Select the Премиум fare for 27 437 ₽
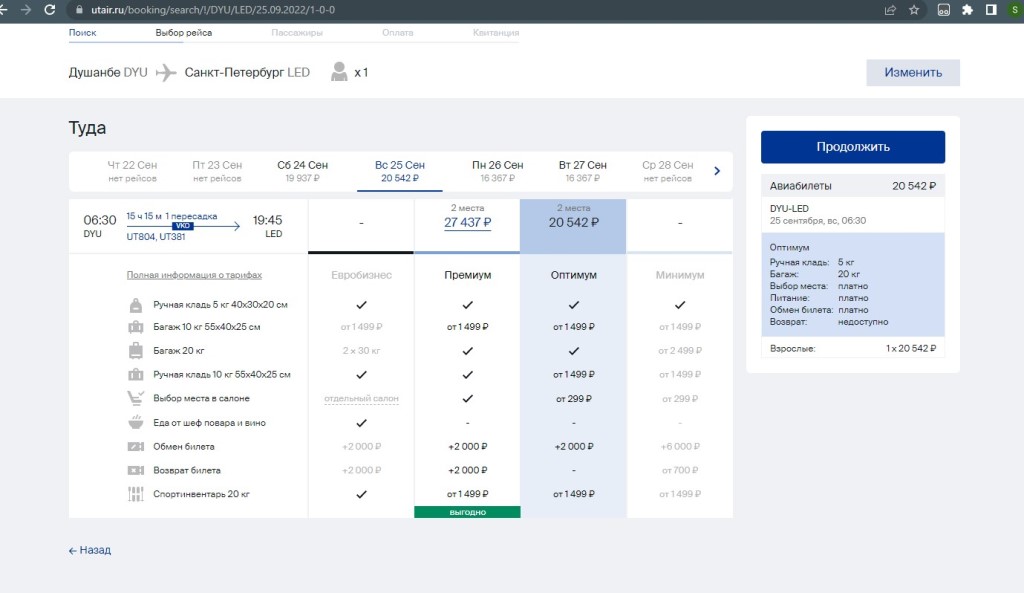 pyautogui.click(x=467, y=223)
